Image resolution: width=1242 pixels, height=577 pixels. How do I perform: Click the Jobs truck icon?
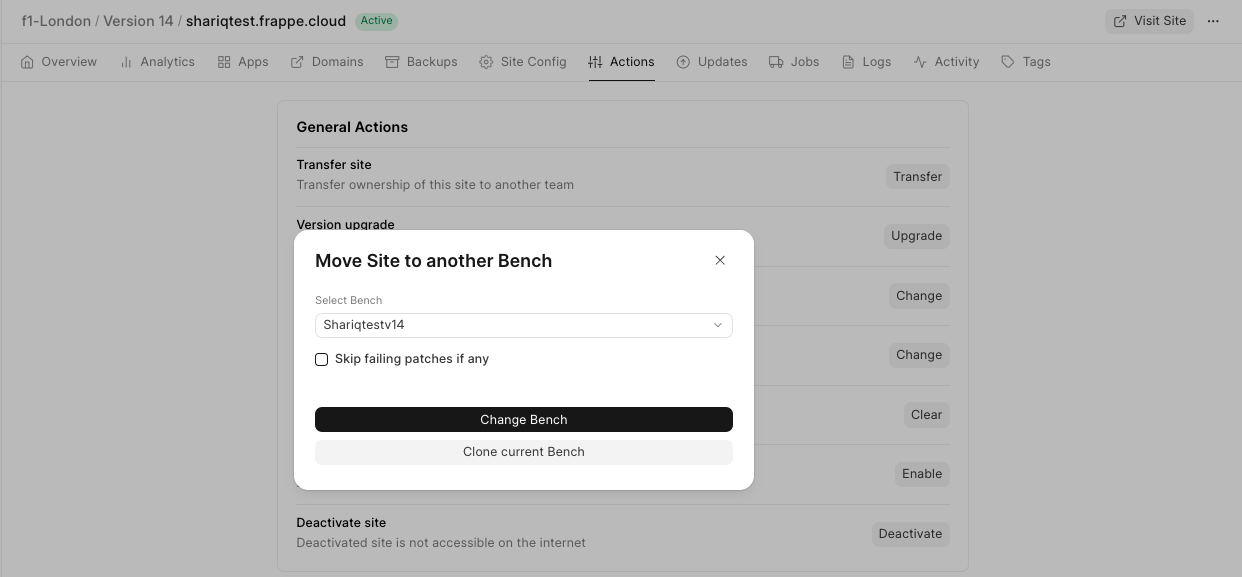click(x=776, y=62)
